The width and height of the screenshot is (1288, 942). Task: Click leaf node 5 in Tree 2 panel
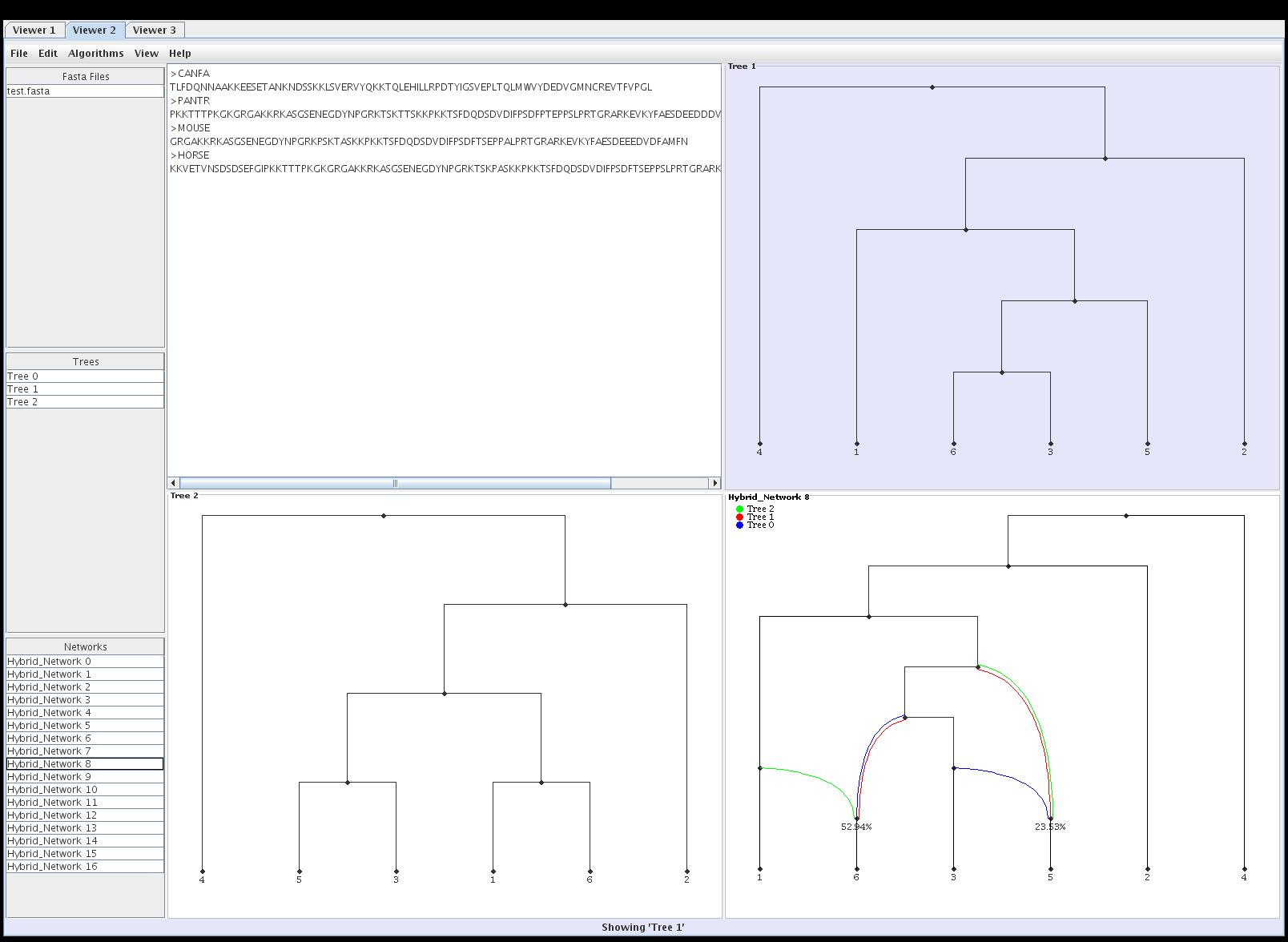coord(300,872)
